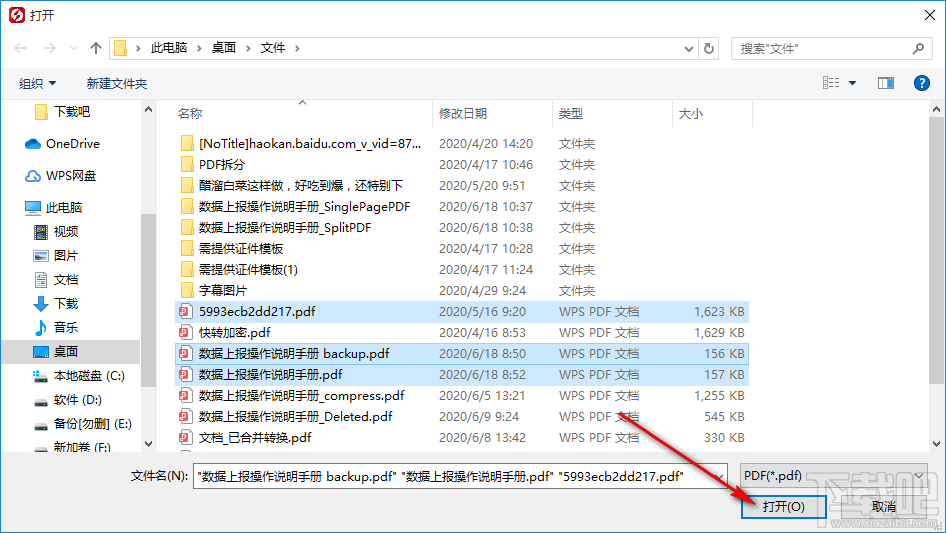
Task: Click the navigation pane scrollbar up arrow
Action: tap(148, 110)
